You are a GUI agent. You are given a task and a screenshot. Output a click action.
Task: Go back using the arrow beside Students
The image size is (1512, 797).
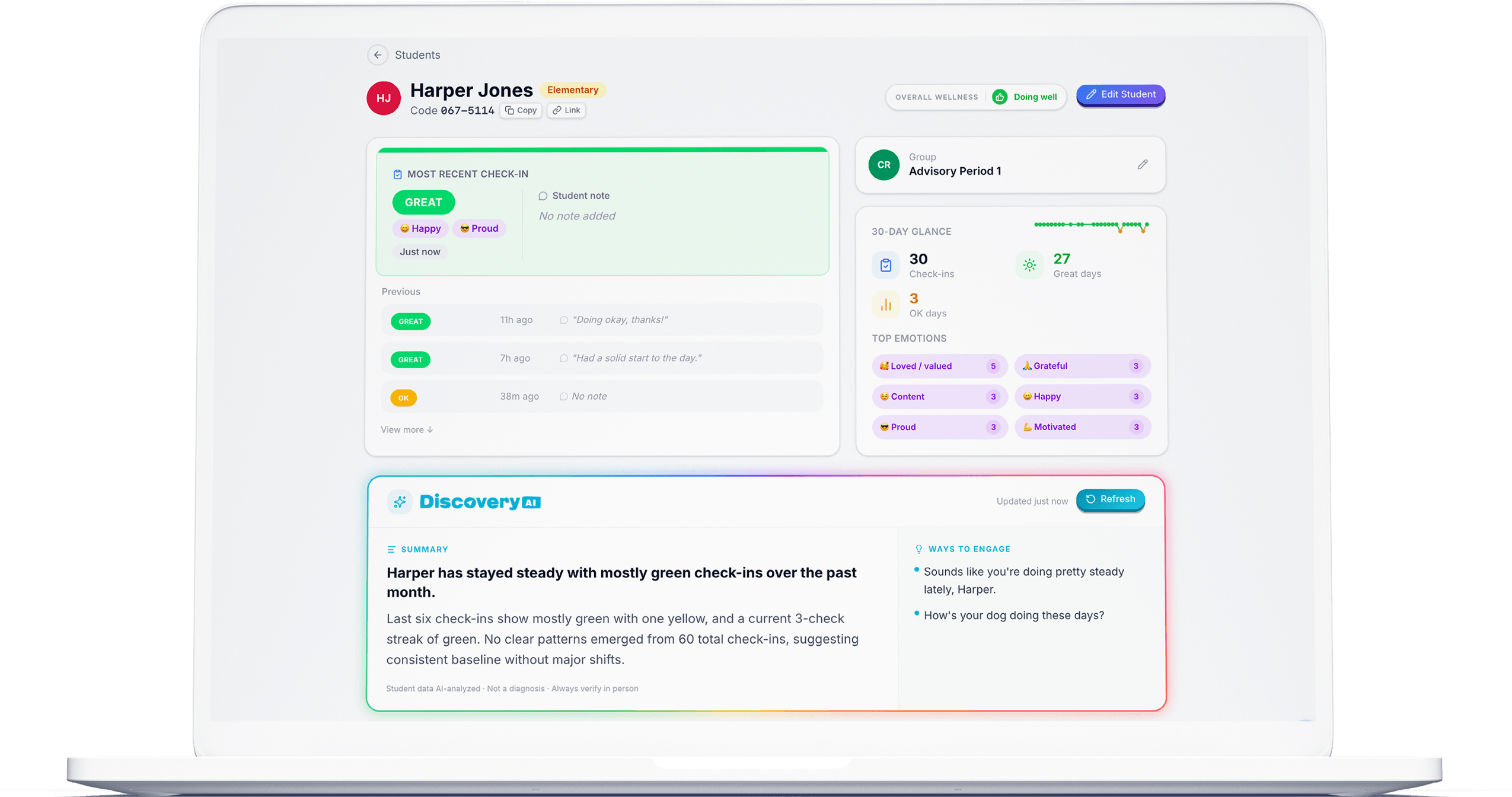tap(377, 55)
